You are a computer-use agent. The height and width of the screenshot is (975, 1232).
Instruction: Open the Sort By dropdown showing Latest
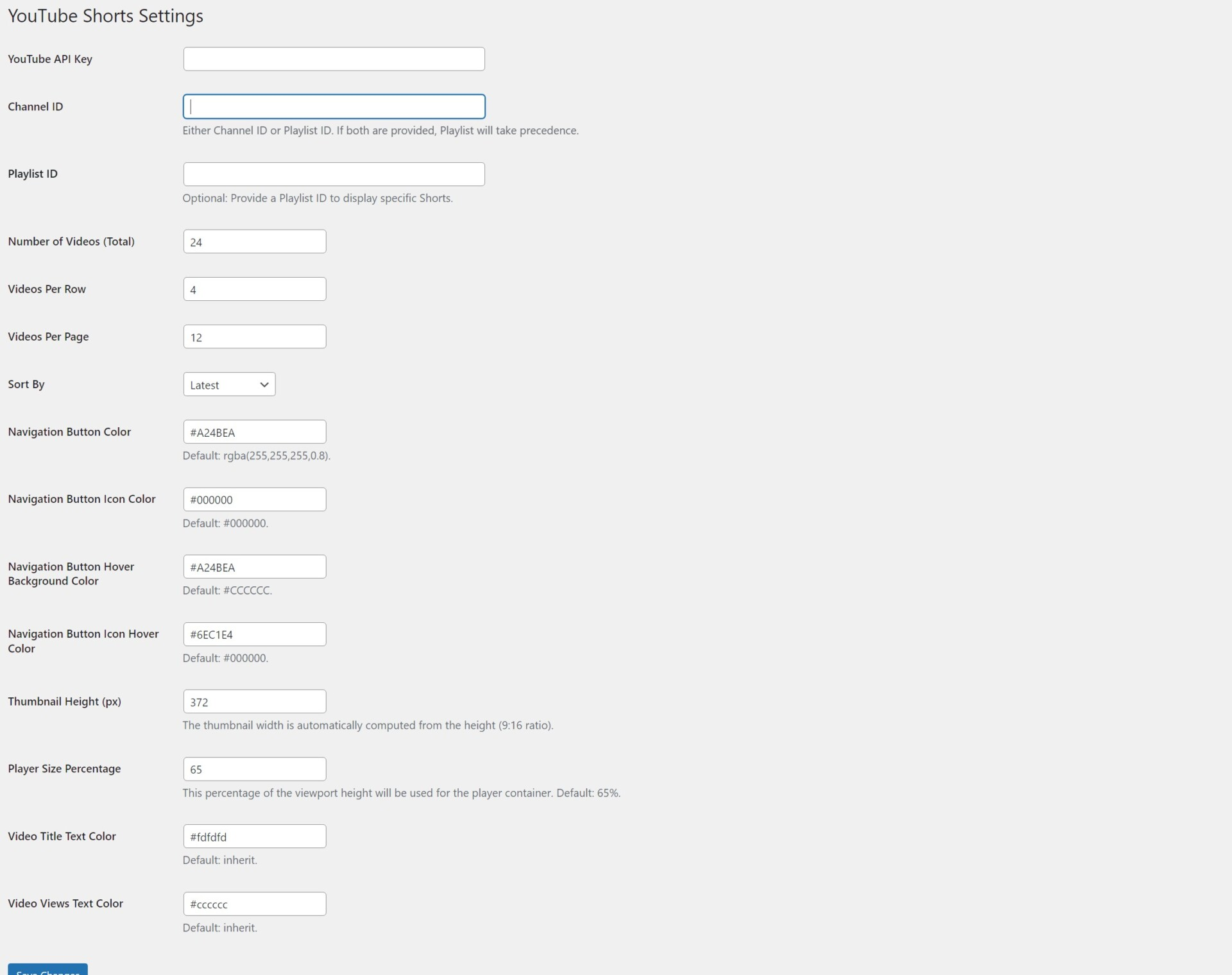(229, 384)
